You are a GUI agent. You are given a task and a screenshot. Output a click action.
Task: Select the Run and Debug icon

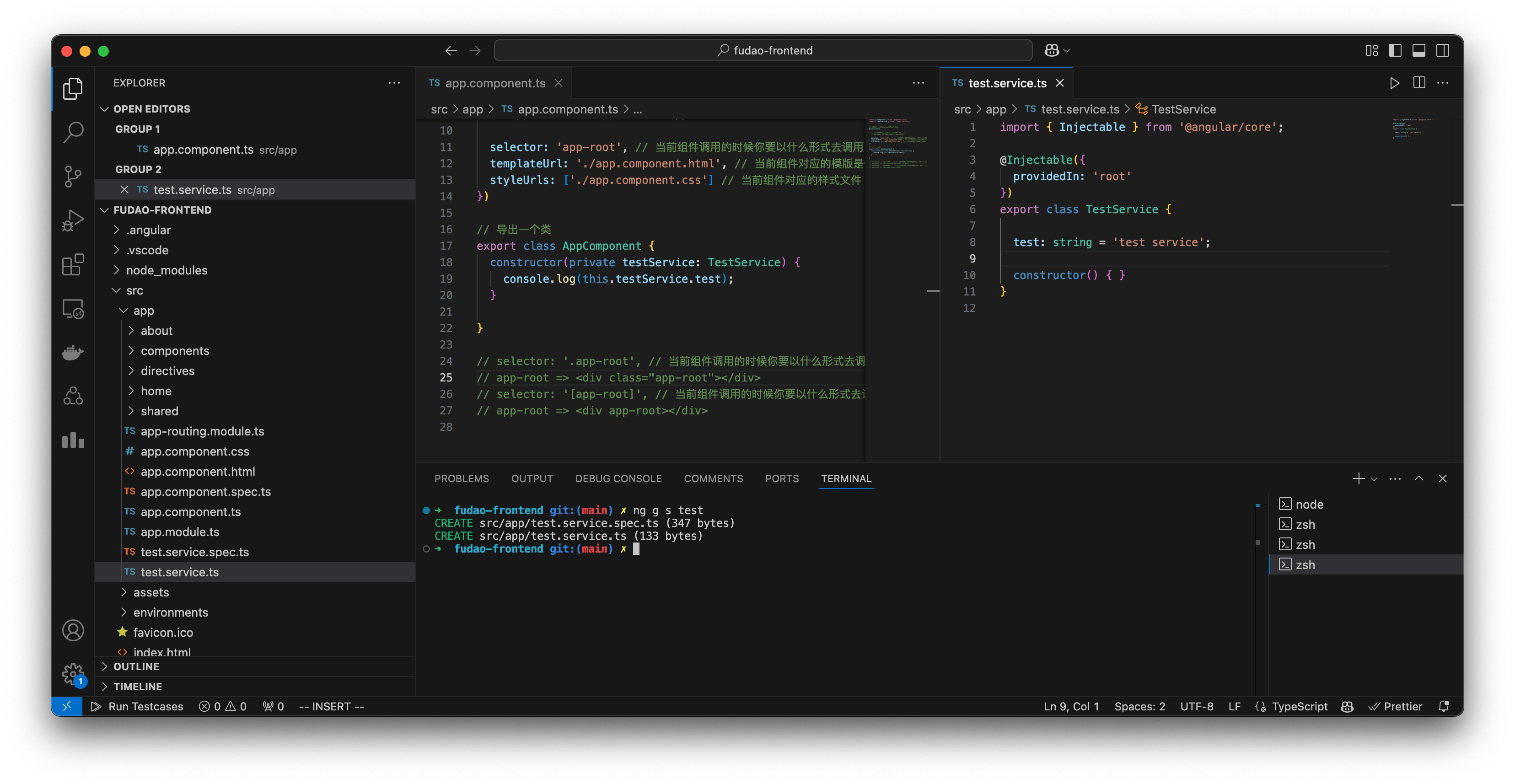pyautogui.click(x=73, y=220)
